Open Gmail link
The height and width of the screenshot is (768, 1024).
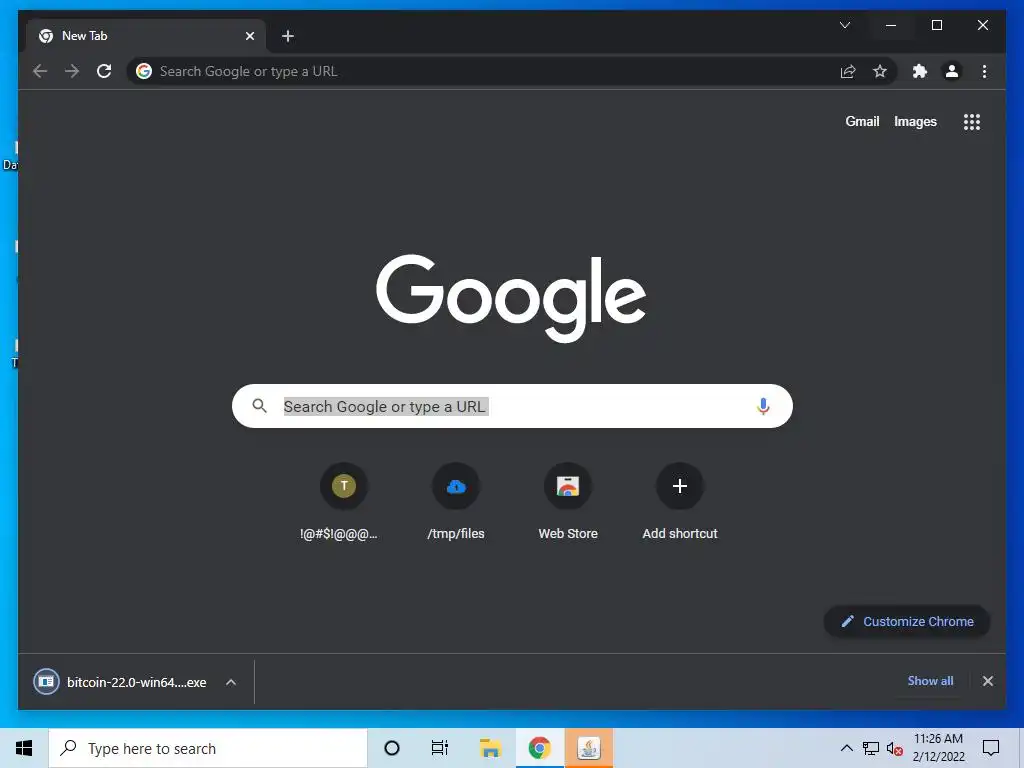coord(862,121)
